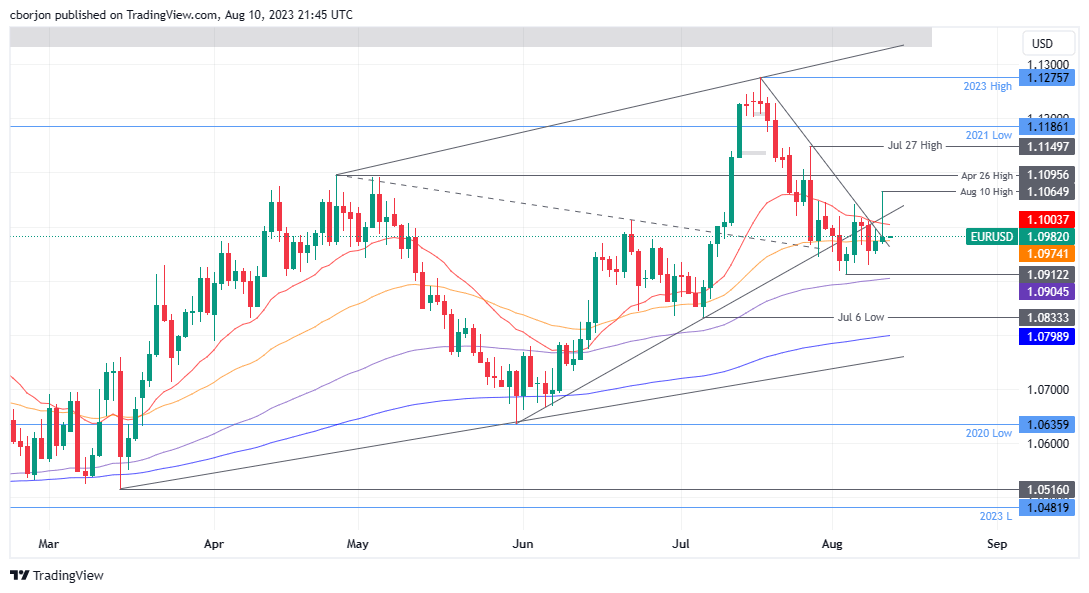Screen dimensions: 1089x593
Task: Select the 2021 Low label 1.11861
Action: pyautogui.click(x=1046, y=126)
